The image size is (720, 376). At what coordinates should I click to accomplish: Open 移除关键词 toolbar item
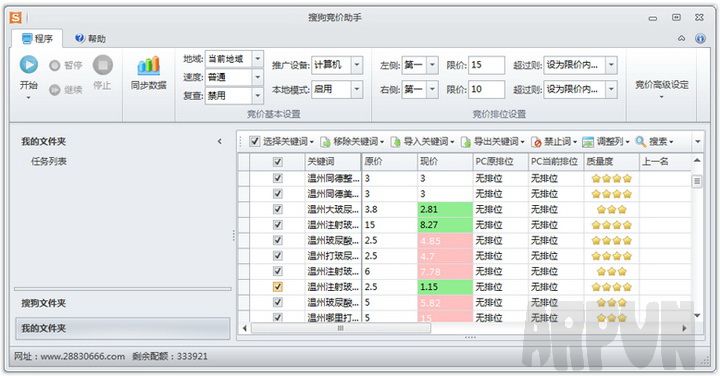(352, 141)
